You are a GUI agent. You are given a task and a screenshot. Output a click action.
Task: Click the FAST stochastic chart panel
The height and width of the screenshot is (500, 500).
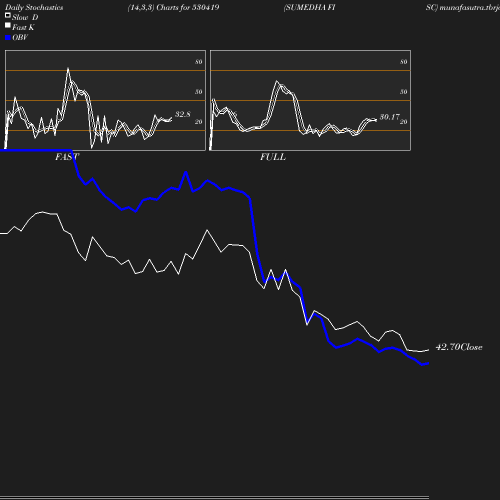[105, 100]
